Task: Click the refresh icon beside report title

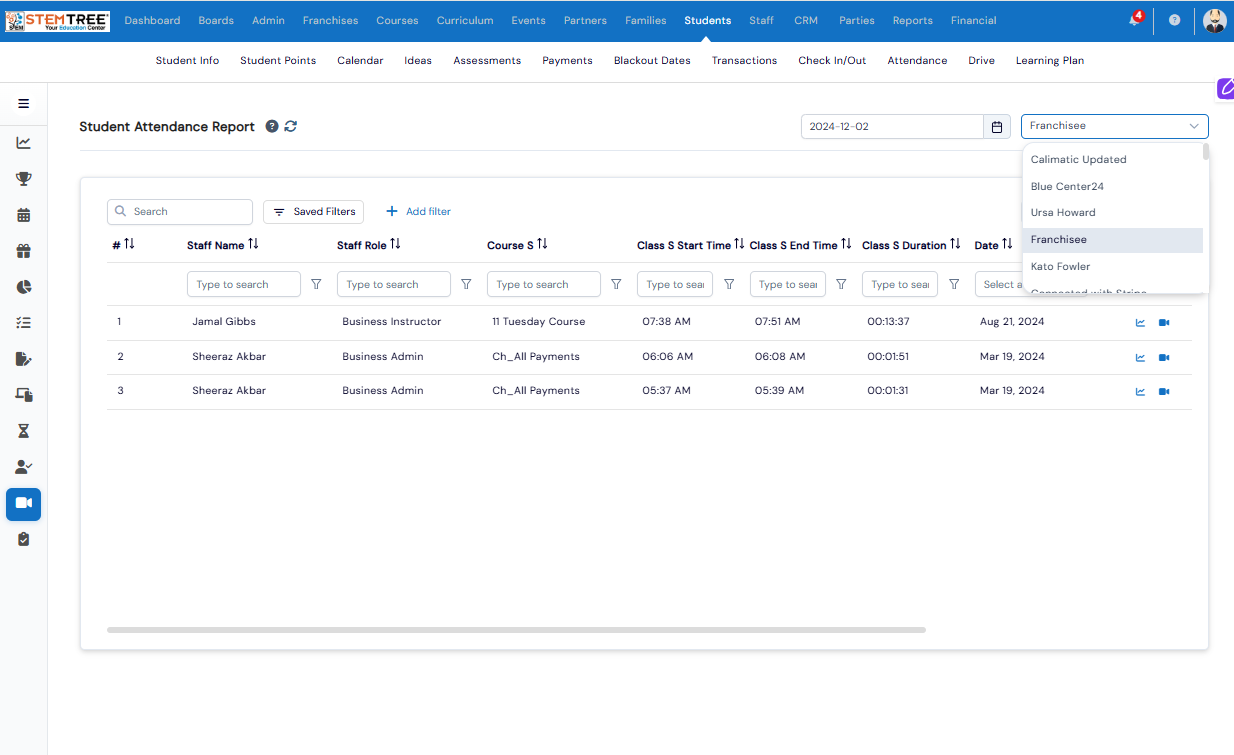Action: point(291,126)
